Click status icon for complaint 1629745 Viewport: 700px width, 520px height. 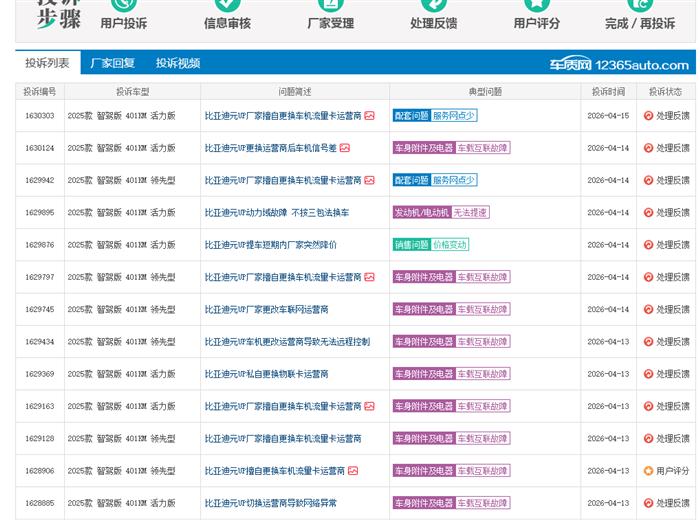pos(648,309)
